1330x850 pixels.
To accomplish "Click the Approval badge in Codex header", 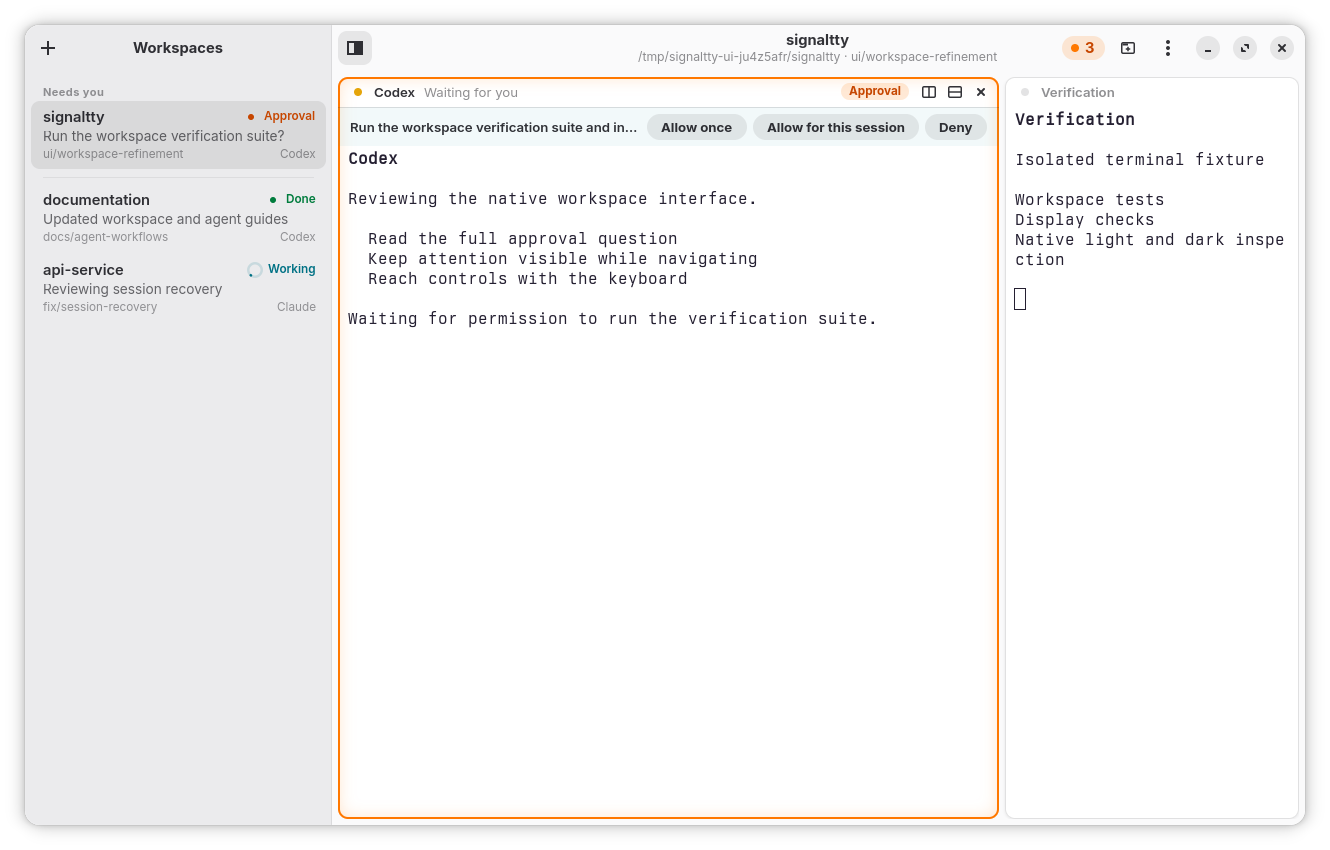I will 875,91.
